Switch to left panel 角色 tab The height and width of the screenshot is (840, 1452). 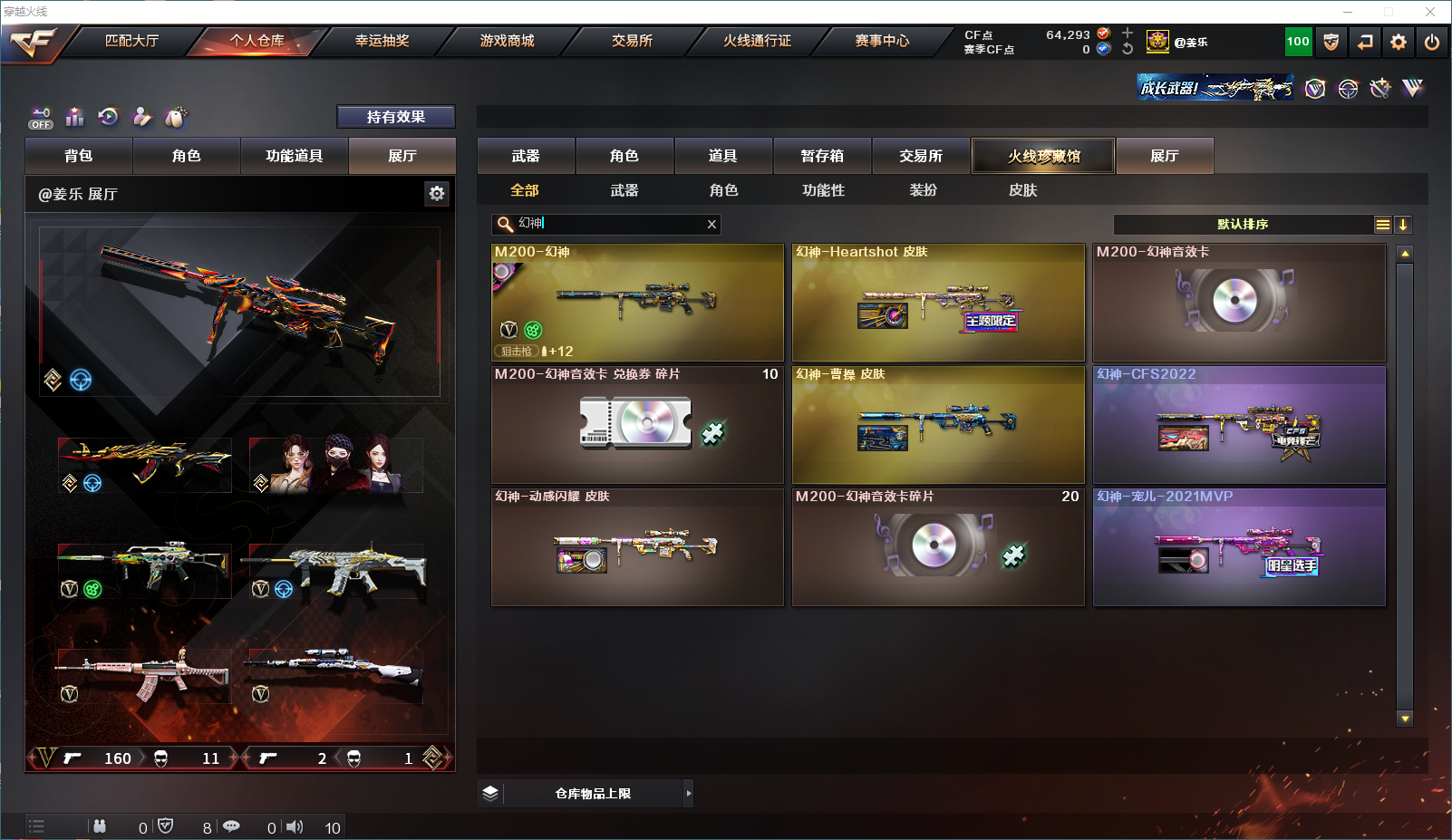[187, 156]
